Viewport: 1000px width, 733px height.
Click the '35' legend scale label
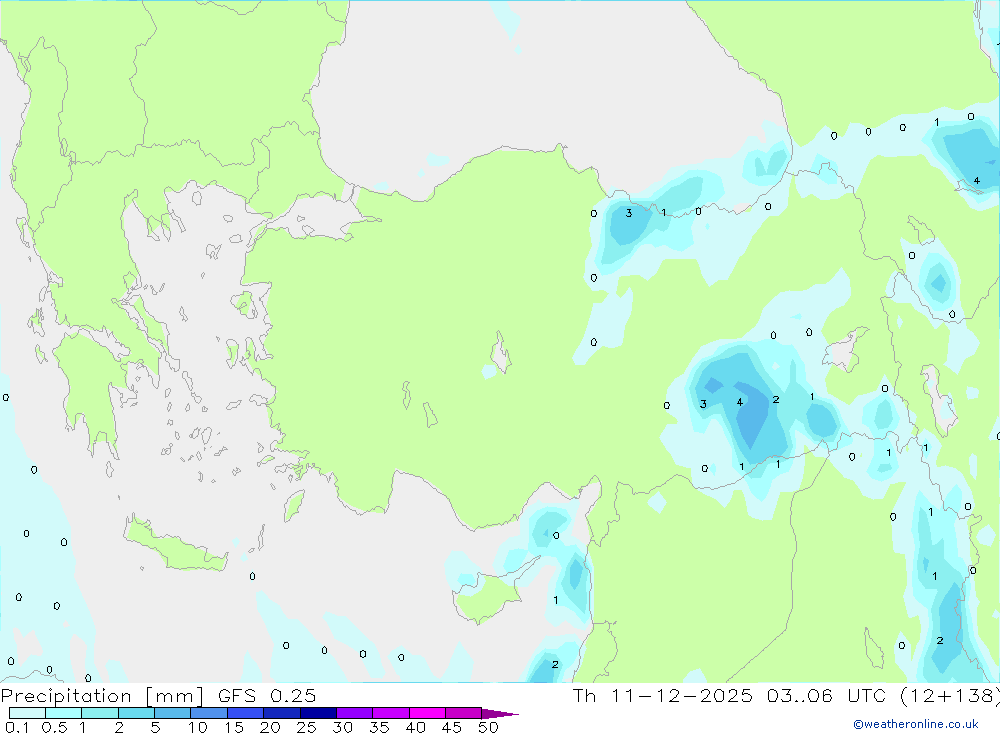(379, 727)
